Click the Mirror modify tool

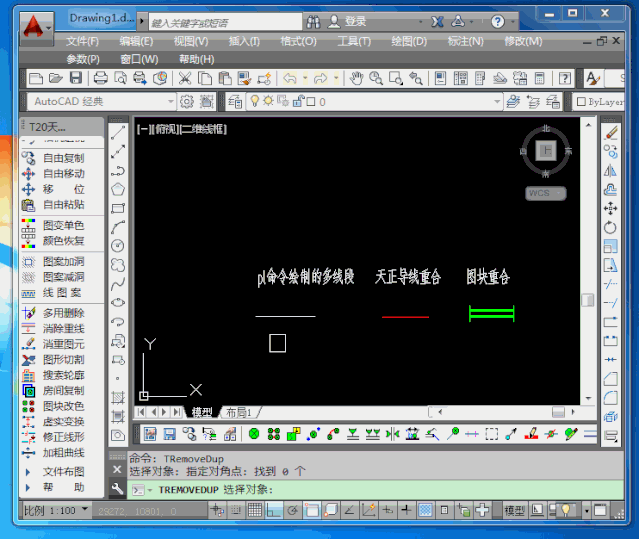click(x=610, y=171)
